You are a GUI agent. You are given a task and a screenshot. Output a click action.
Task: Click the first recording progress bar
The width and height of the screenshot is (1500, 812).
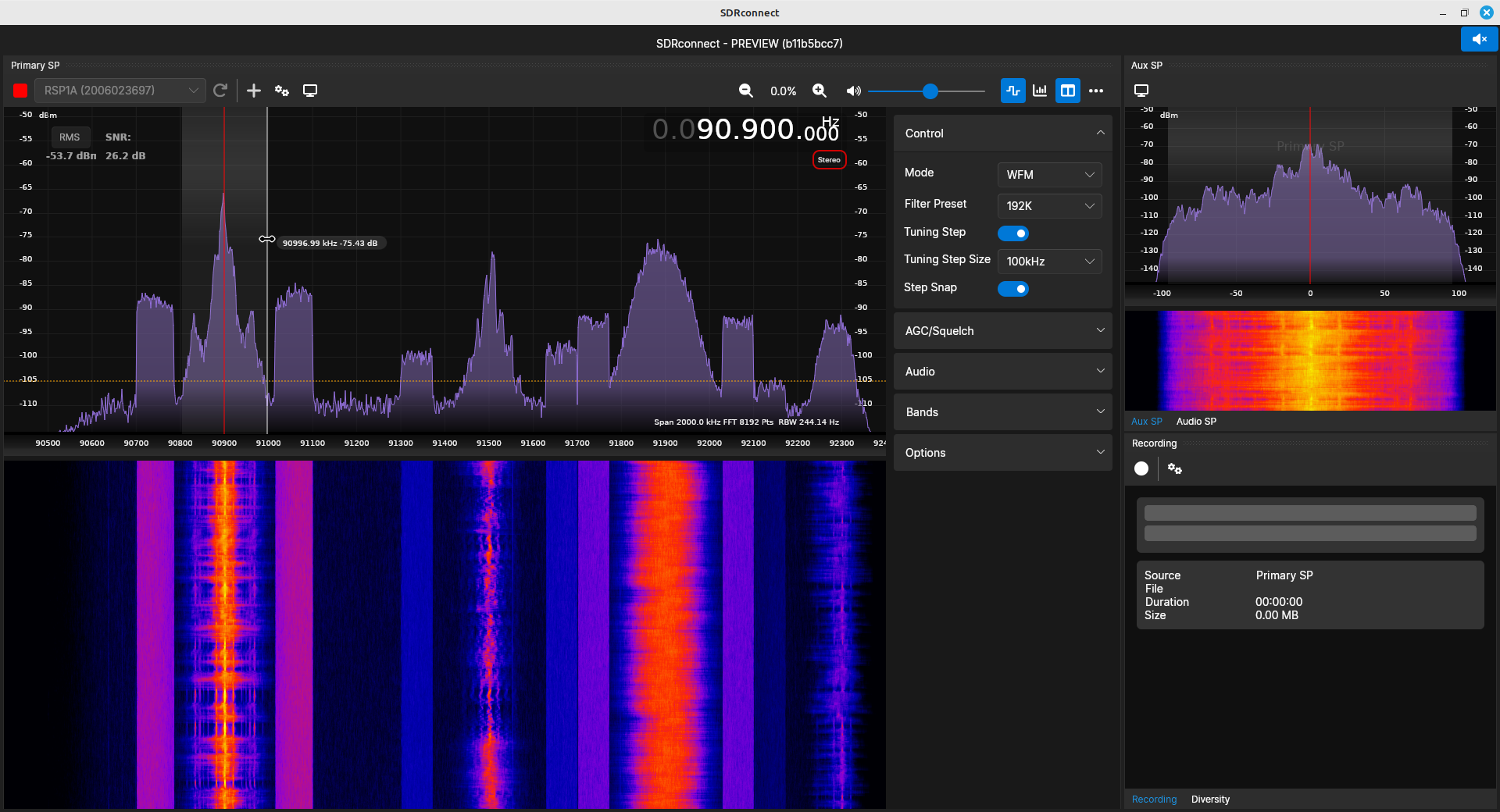[x=1310, y=513]
